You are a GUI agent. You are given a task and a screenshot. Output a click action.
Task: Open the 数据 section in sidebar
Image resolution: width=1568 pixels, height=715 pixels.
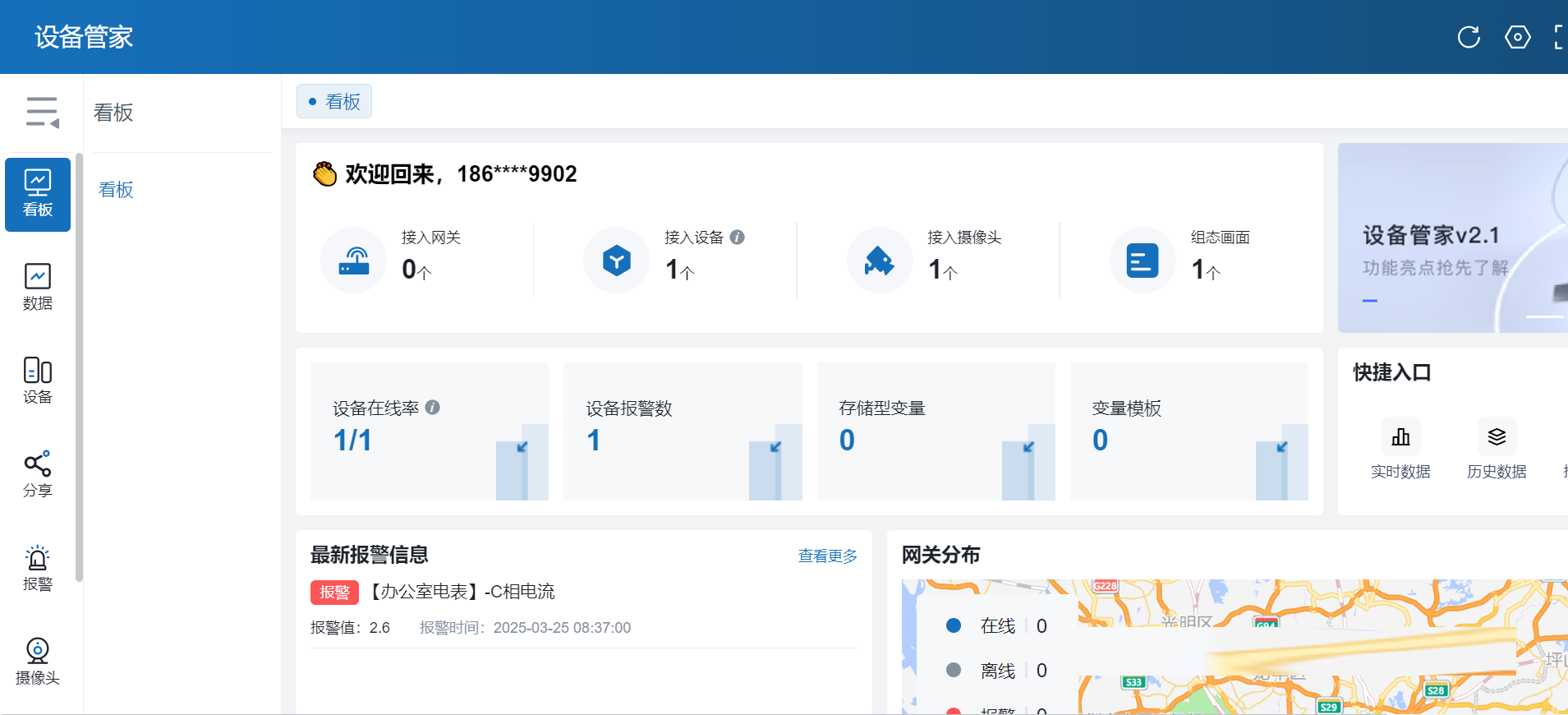38,287
